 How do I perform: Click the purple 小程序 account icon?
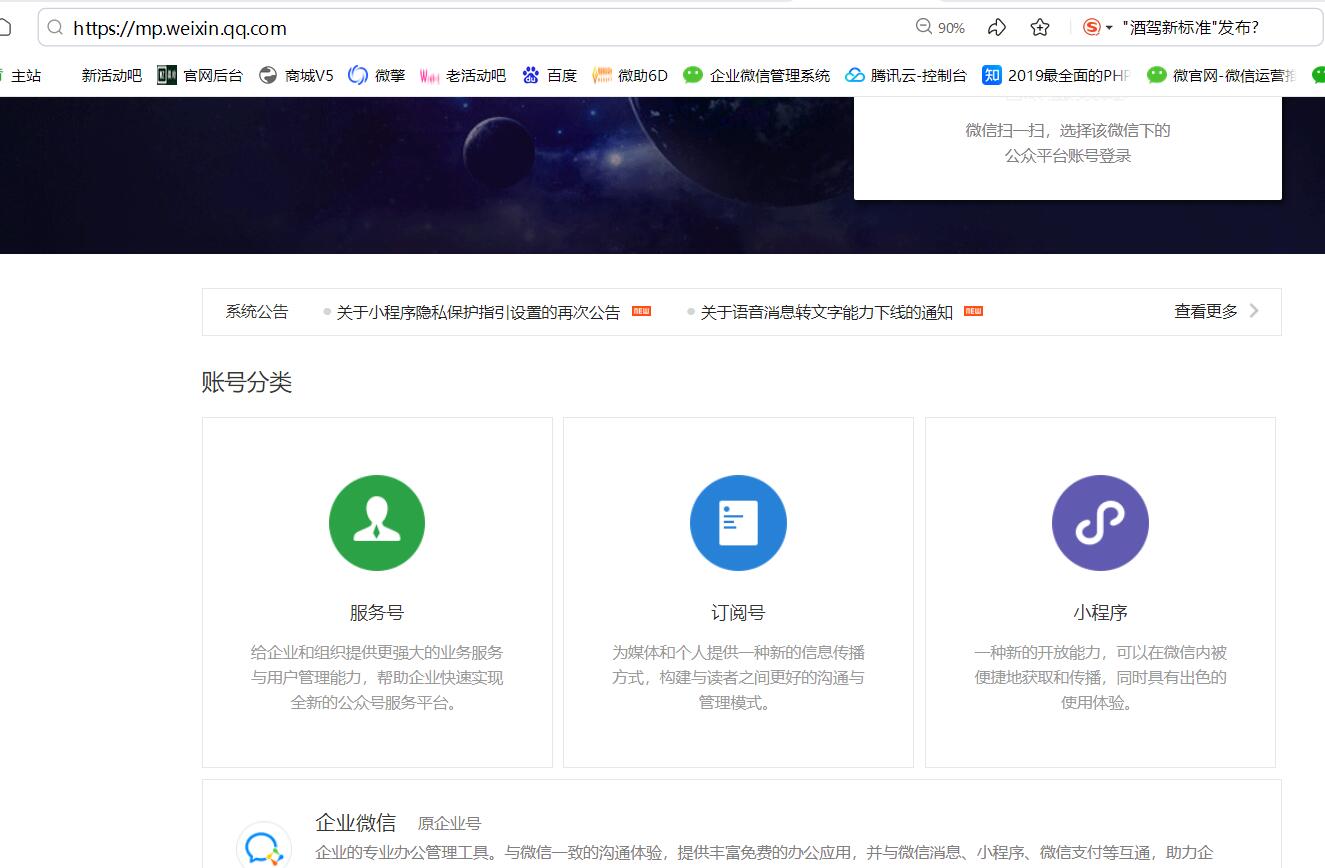click(x=1100, y=523)
